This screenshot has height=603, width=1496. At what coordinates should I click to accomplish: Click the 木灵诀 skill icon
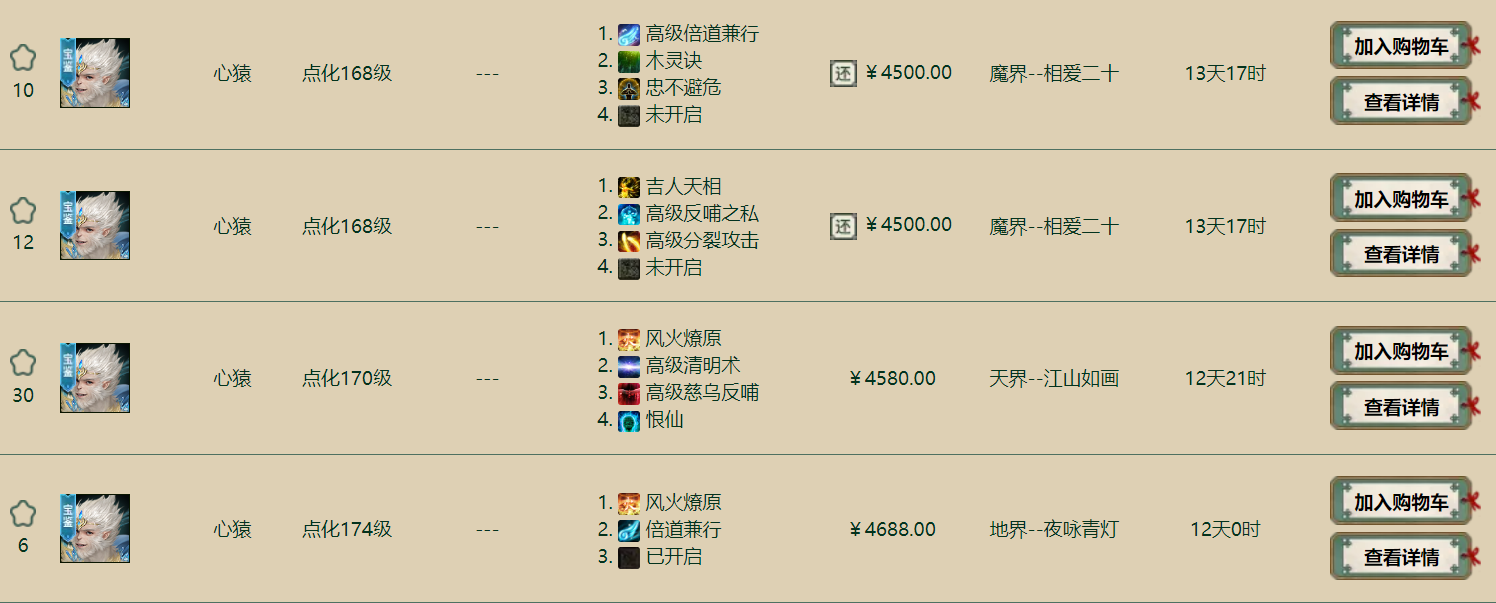coord(628,61)
